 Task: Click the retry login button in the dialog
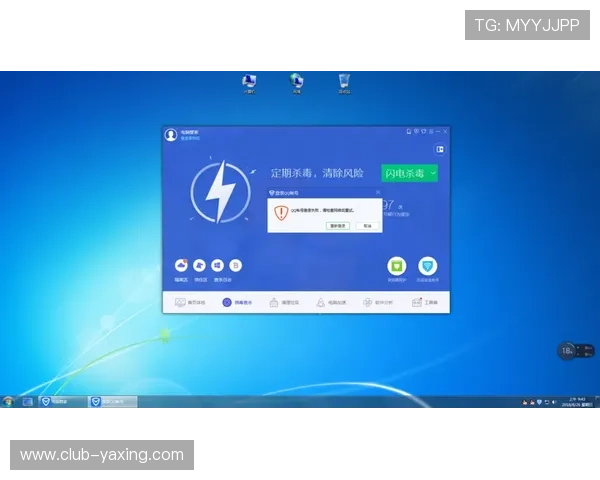pos(338,226)
